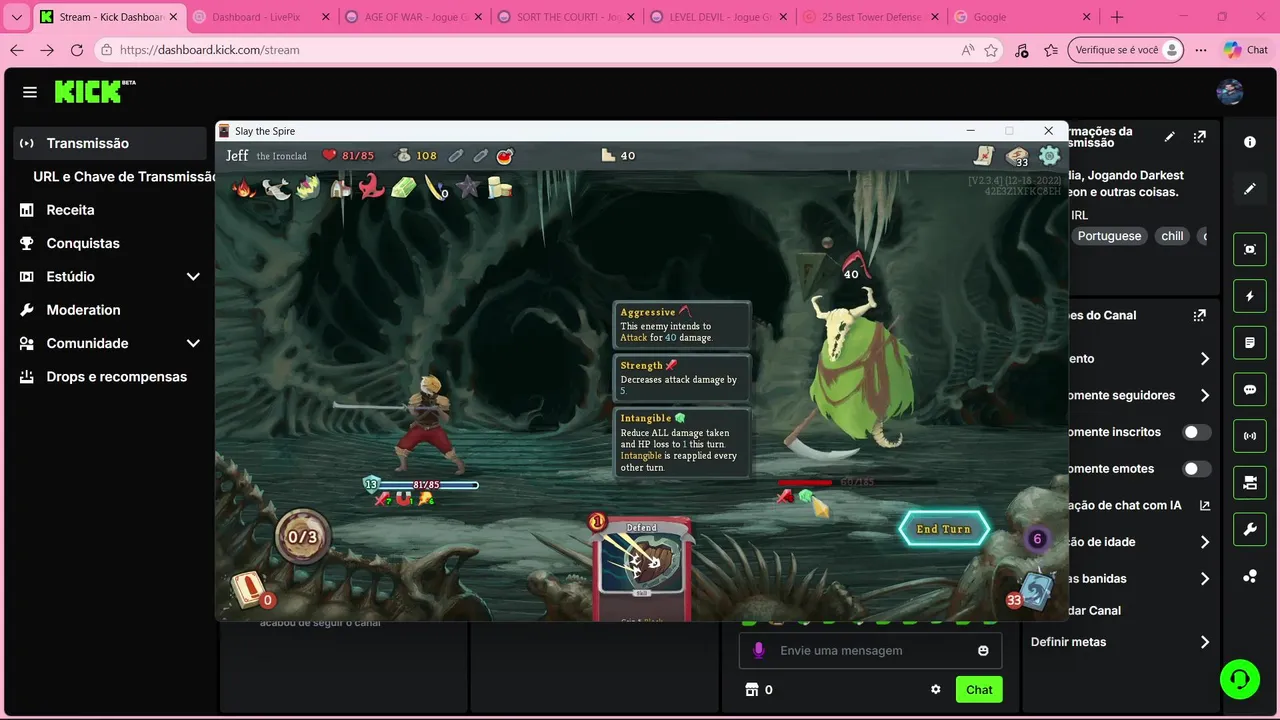Inspect the Burning Blood flame relic
The image size is (1280, 720).
(x=244, y=187)
